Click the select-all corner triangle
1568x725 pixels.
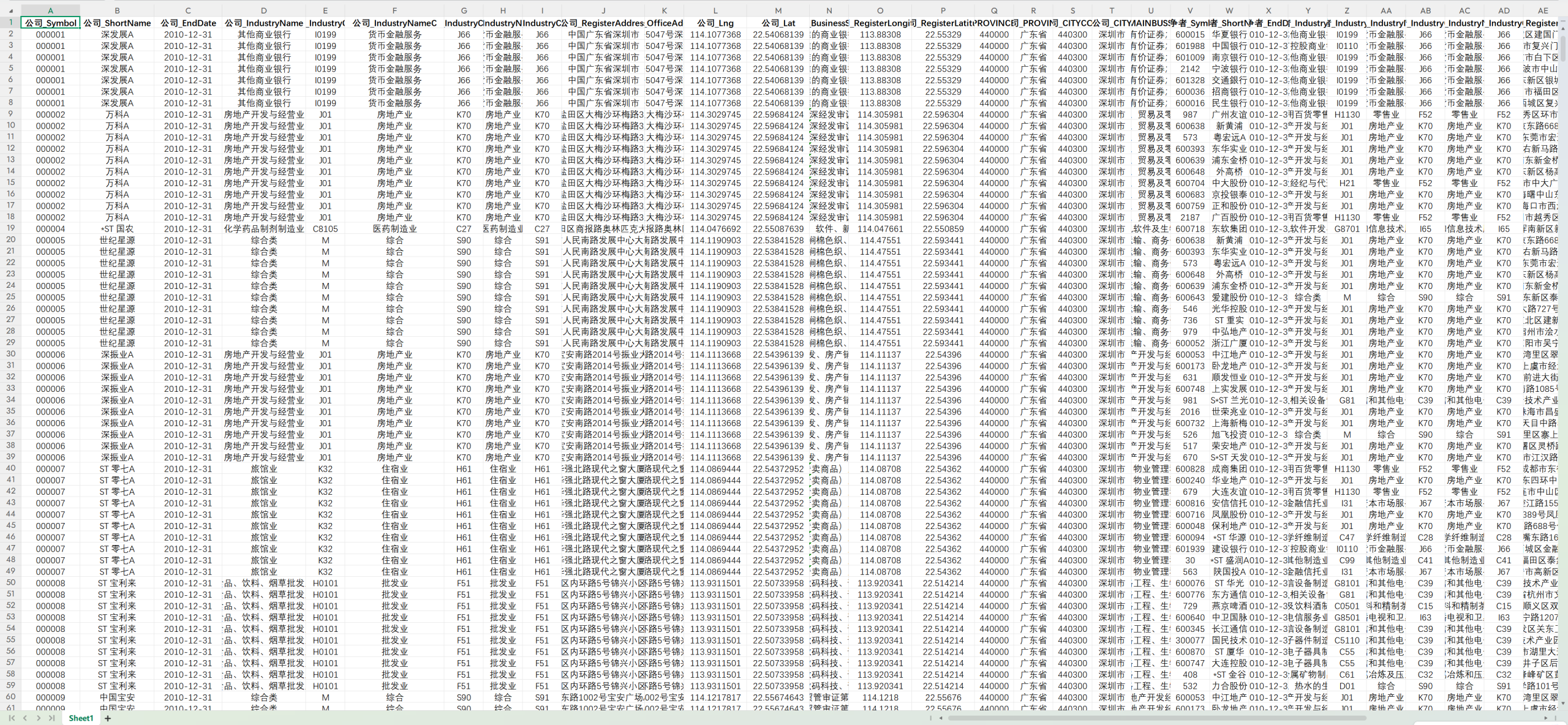[x=10, y=10]
